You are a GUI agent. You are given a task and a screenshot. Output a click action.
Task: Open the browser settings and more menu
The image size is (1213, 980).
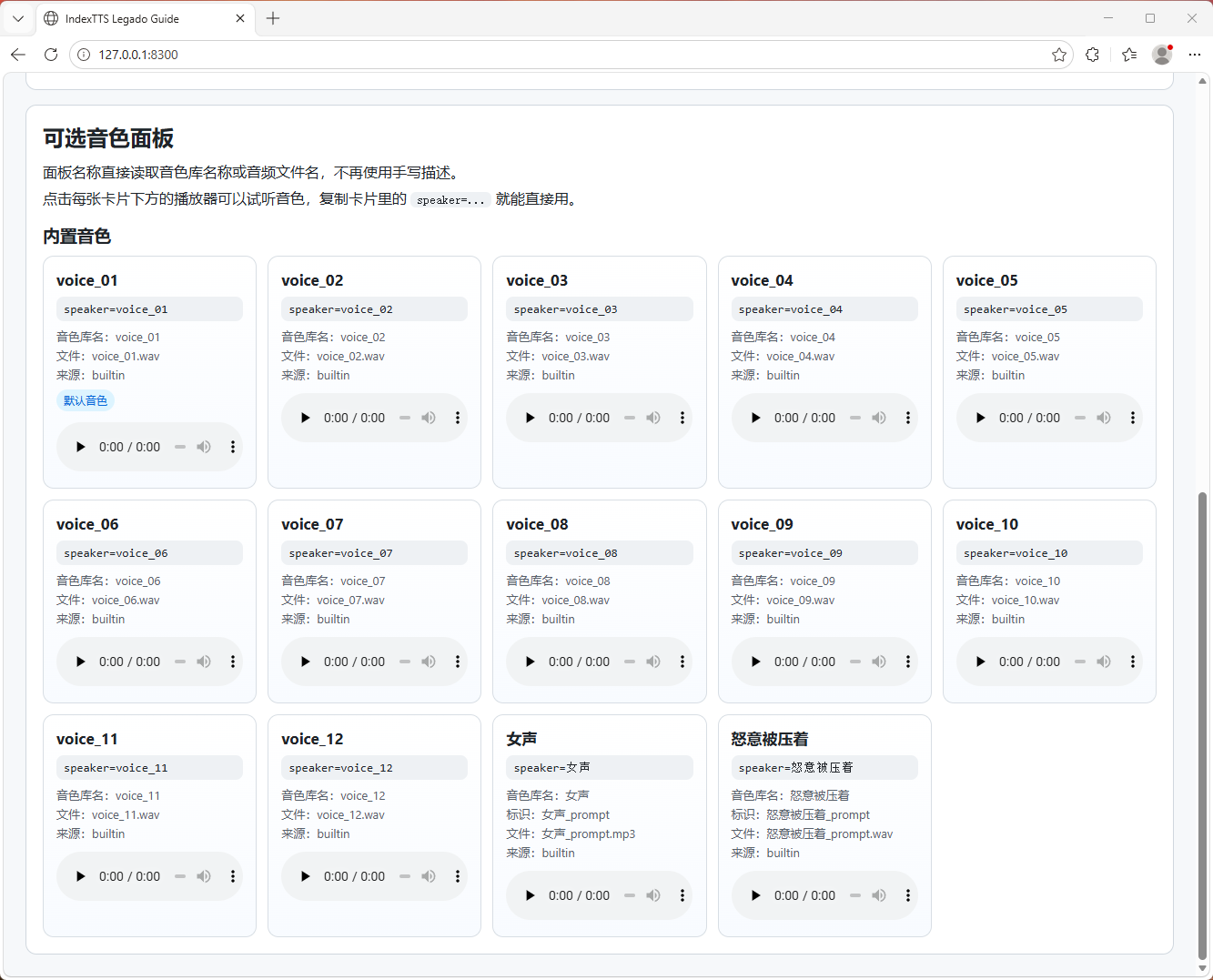1195,55
